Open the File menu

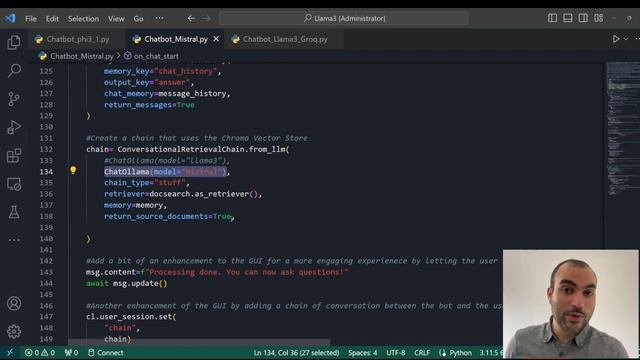pyautogui.click(x=31, y=19)
